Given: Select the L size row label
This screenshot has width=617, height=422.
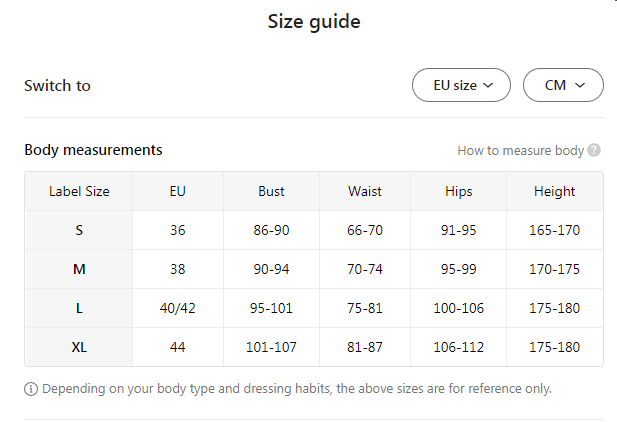Looking at the screenshot, I should pos(79,308).
